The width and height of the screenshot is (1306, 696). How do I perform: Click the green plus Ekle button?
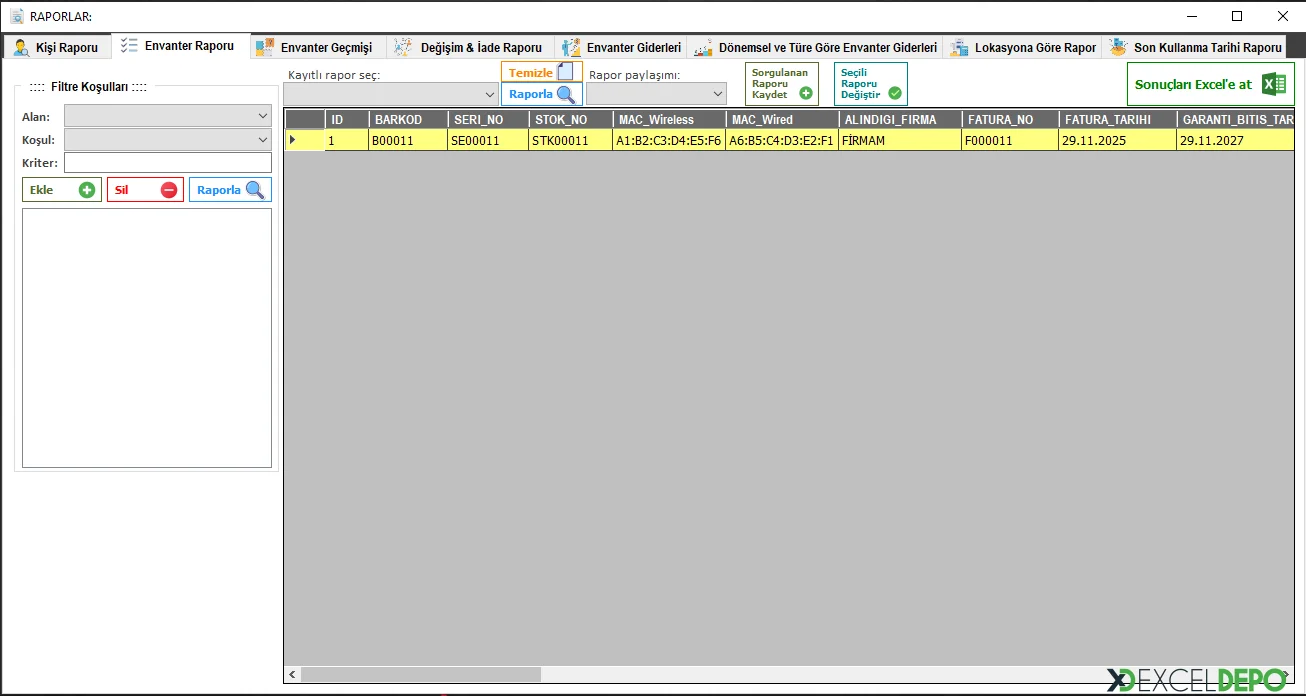62,190
